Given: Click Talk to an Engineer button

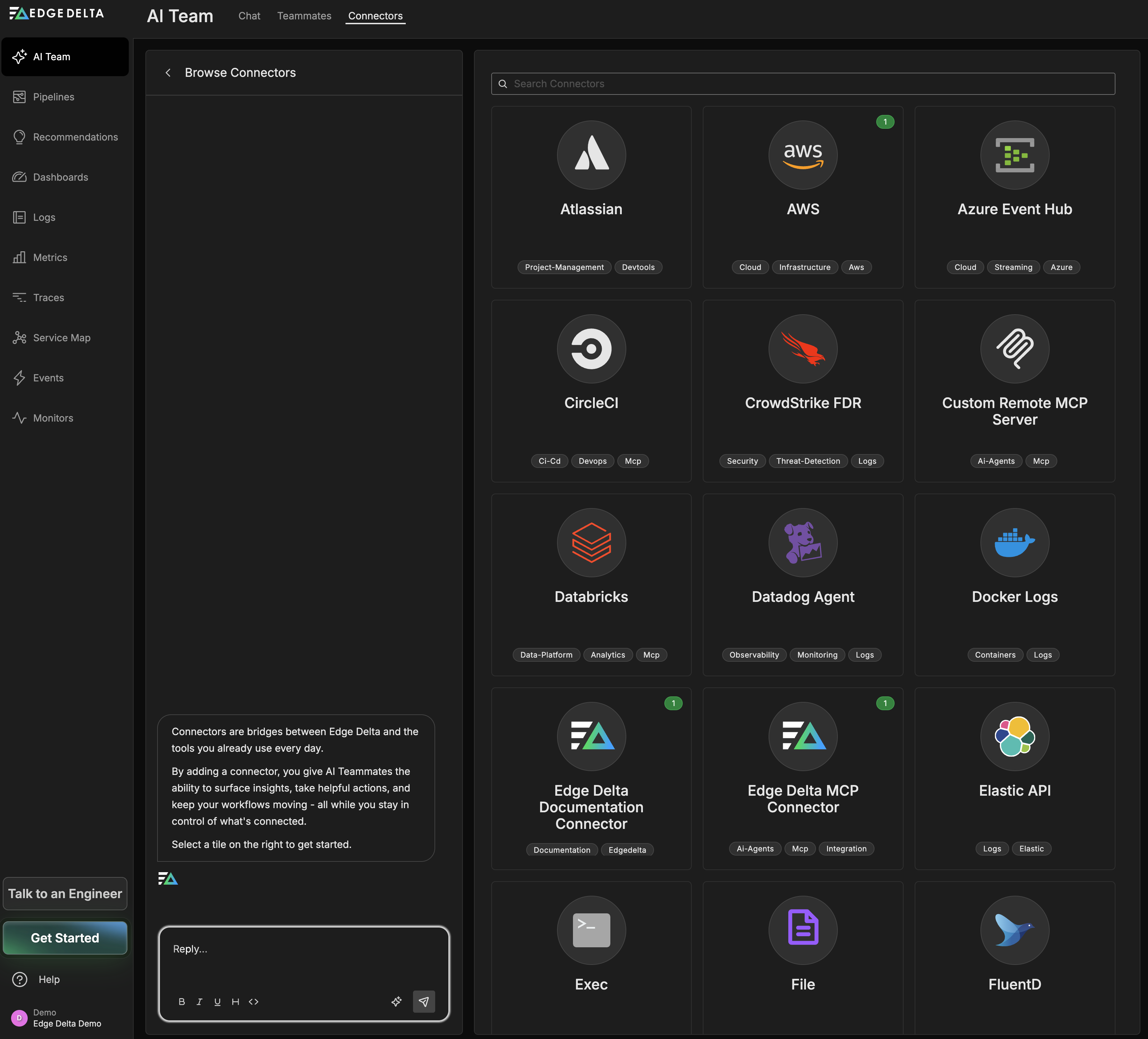Looking at the screenshot, I should tap(65, 893).
